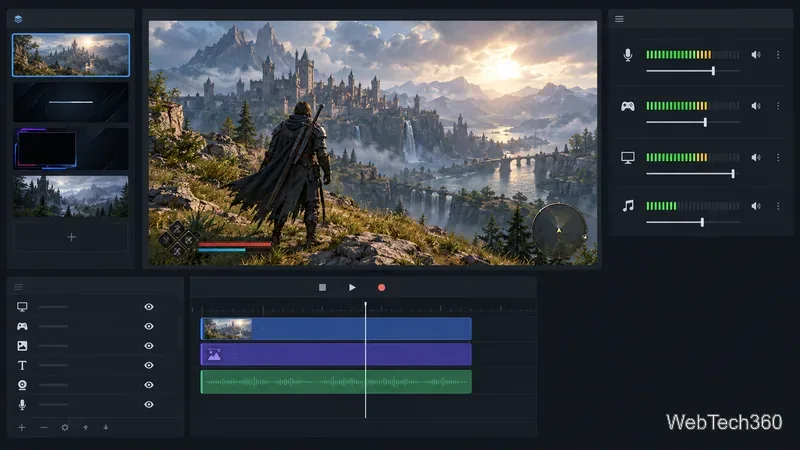Click the timeline ruler

363,308
